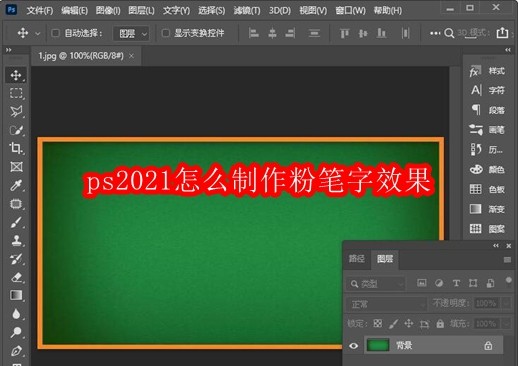Open the 文件(F) menu
Viewport: 518px width, 366px height.
pos(40,11)
